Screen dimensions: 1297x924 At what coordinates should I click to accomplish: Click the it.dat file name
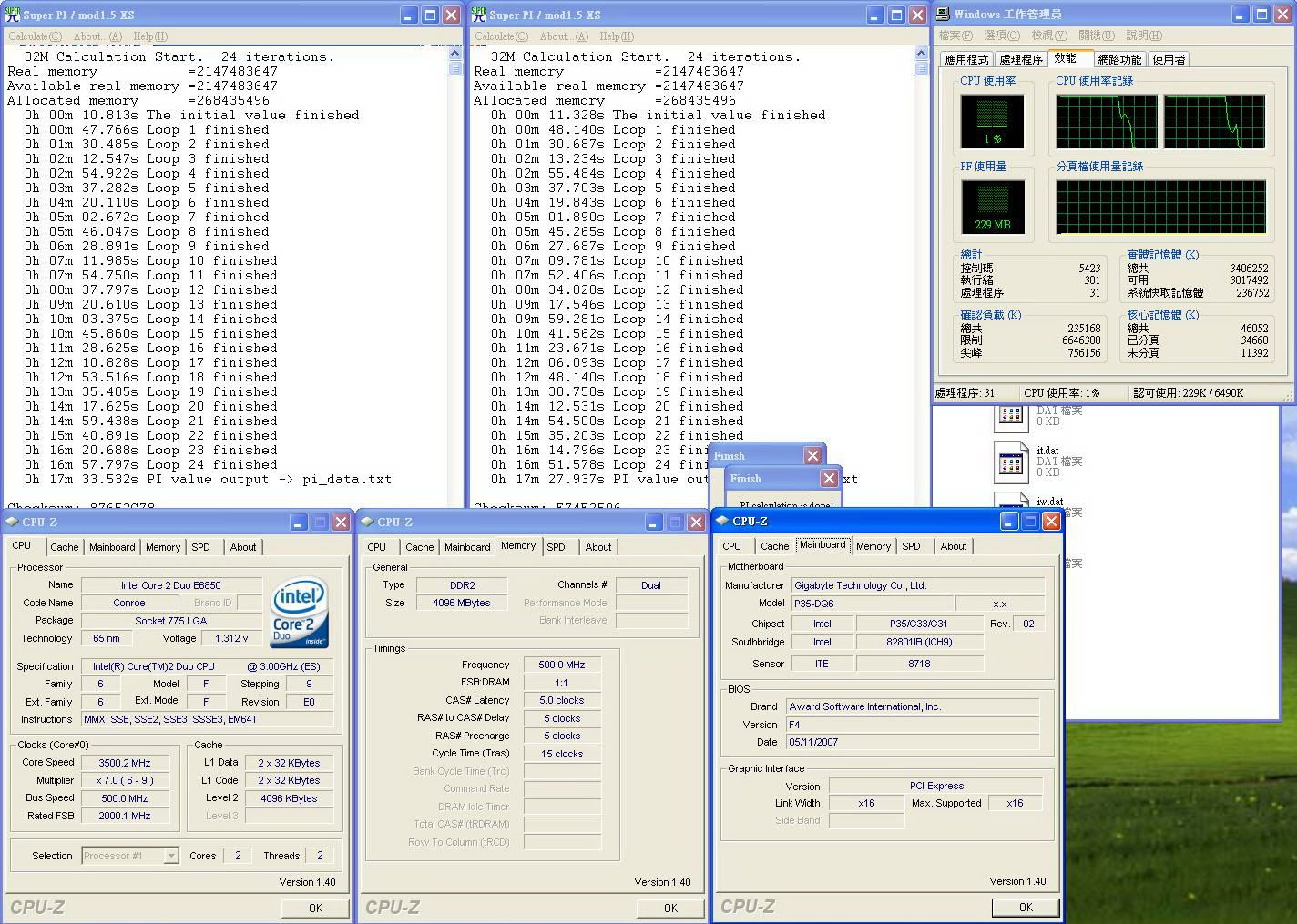[x=1047, y=451]
